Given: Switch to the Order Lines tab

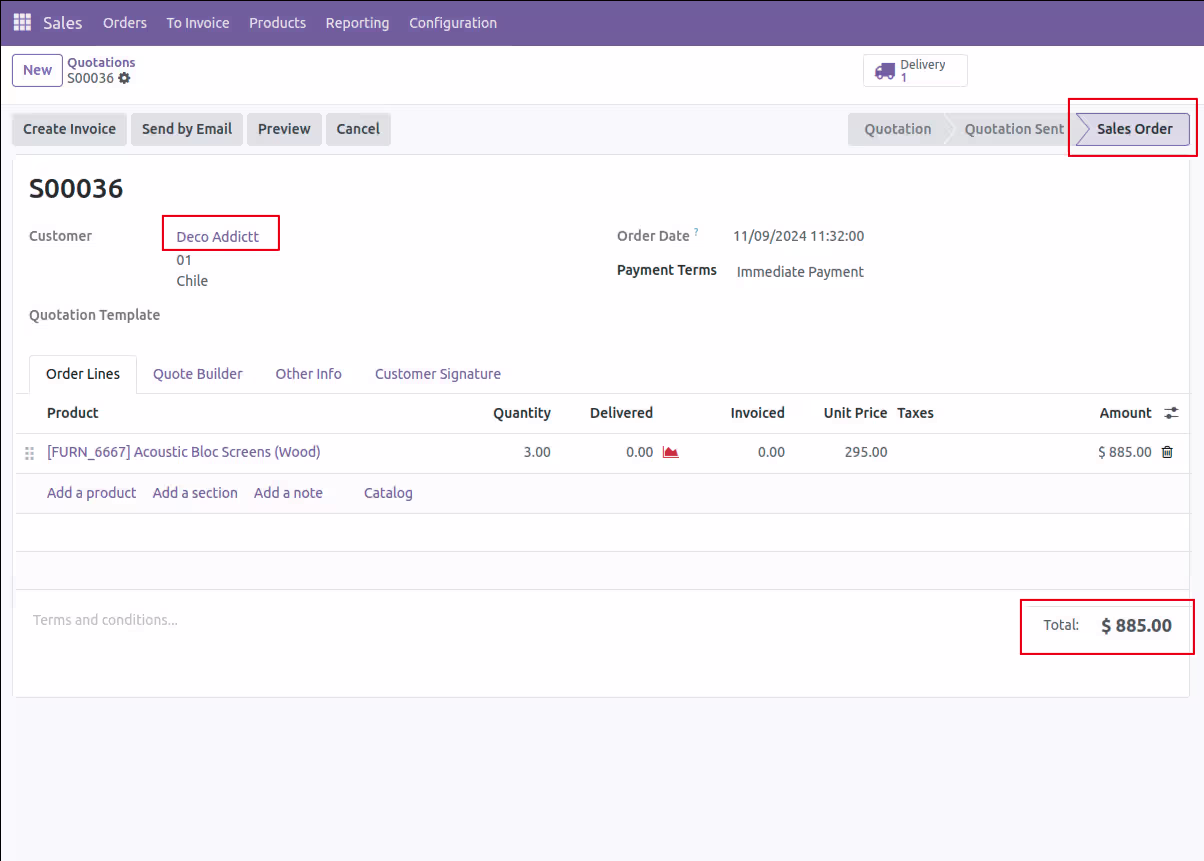Looking at the screenshot, I should pyautogui.click(x=83, y=374).
